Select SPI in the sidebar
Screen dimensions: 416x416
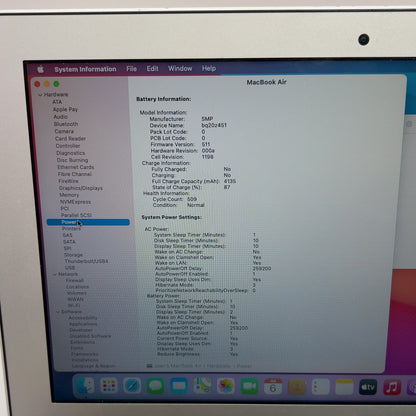coord(67,248)
